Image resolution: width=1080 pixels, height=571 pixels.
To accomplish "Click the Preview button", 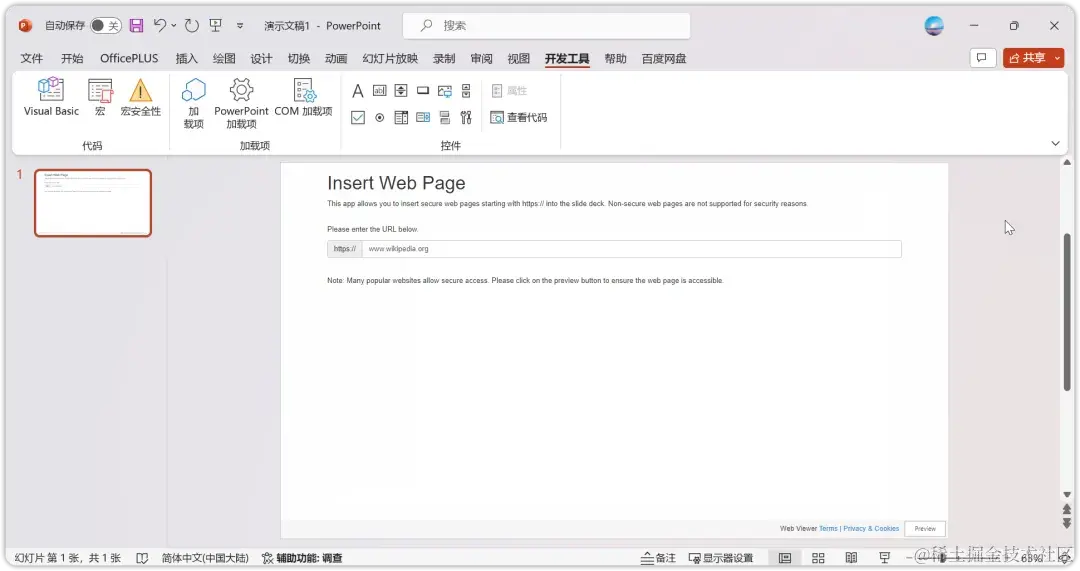I will 925,528.
